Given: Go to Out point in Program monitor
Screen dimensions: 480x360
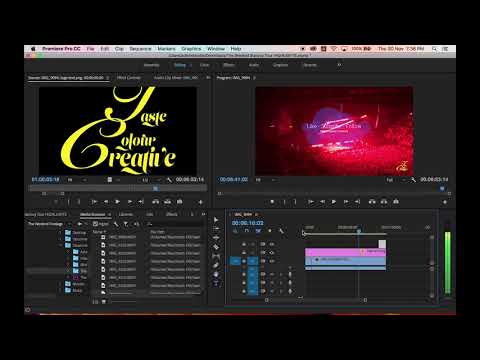Looking at the screenshot, I should point(357,202).
